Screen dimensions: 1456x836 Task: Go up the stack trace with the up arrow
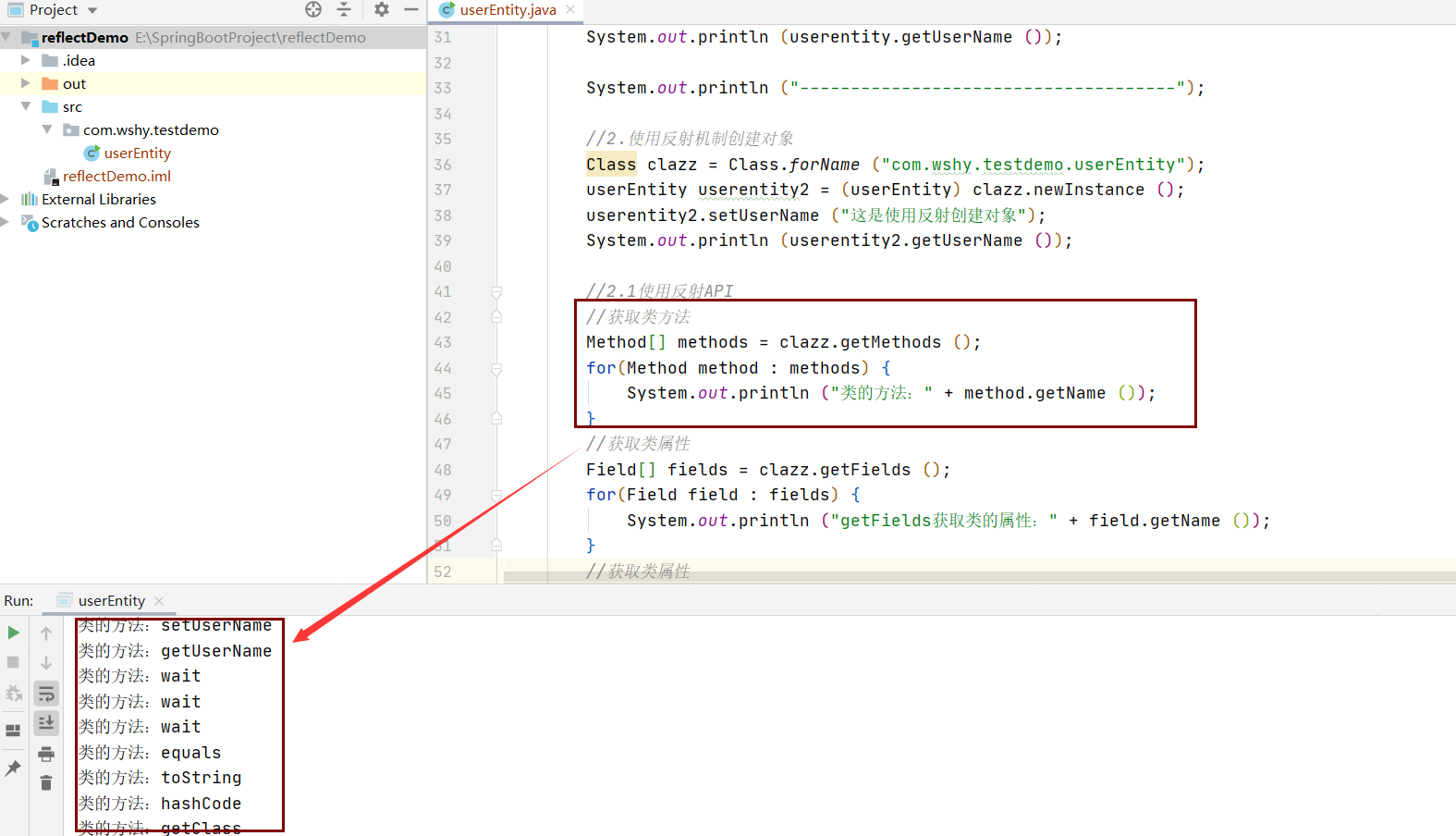tap(46, 633)
